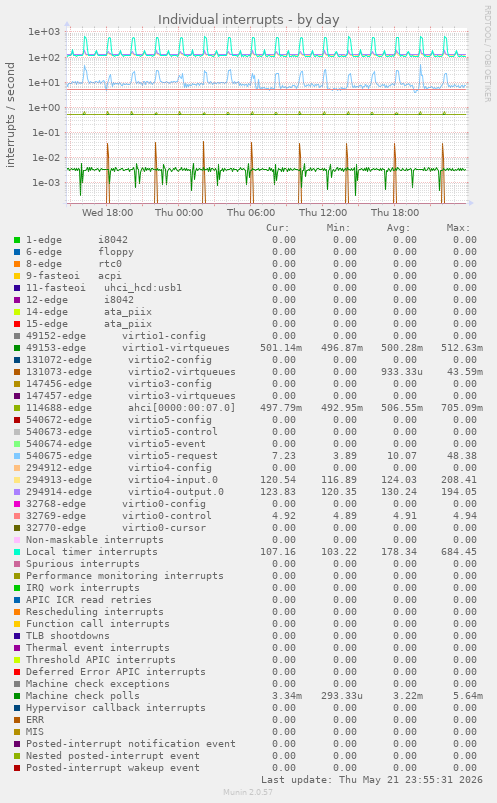This screenshot has width=497, height=803.
Task: Click the Machine check polls green swatch
Action: click(17, 696)
